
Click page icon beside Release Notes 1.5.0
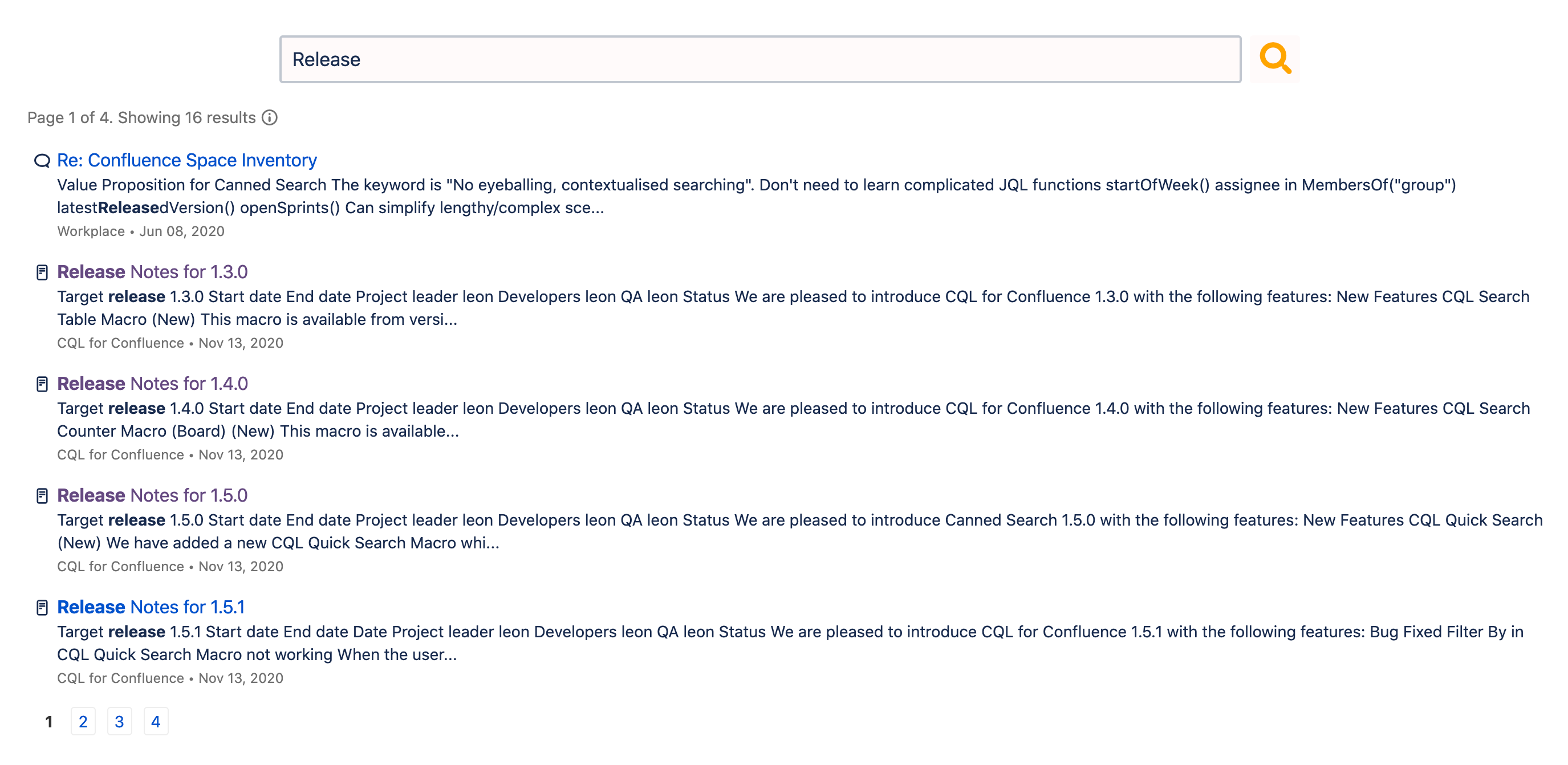click(42, 495)
